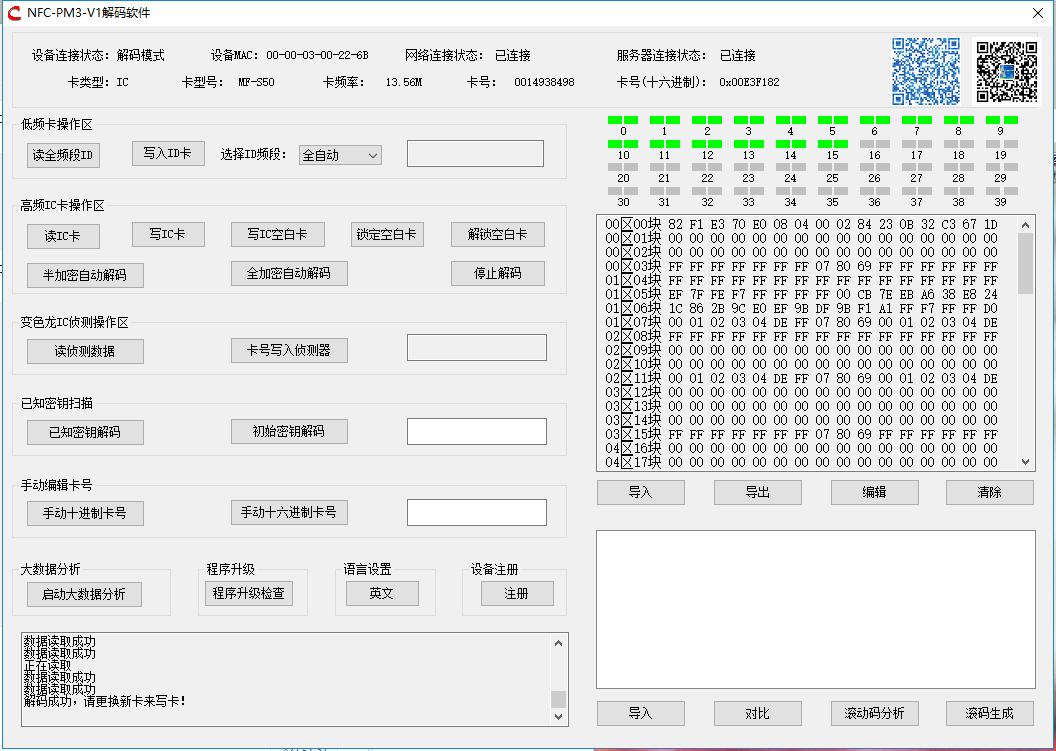Click the red C logo icon

[x=14, y=14]
